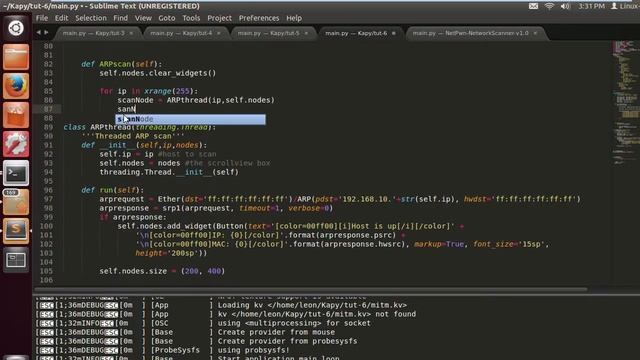
Task: Switch to the Terminal launcher icon
Action: click(x=16, y=173)
